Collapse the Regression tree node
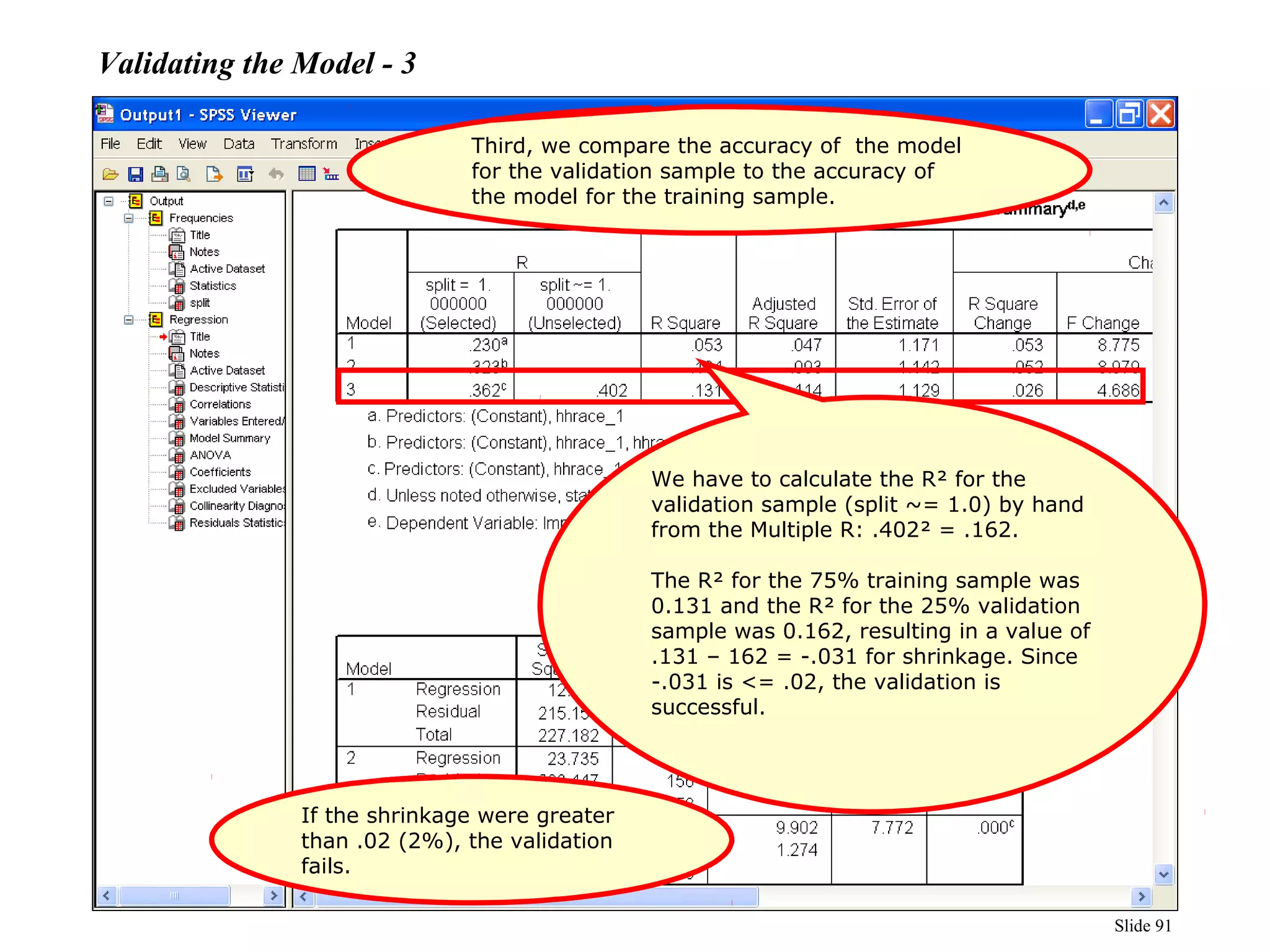 point(129,320)
